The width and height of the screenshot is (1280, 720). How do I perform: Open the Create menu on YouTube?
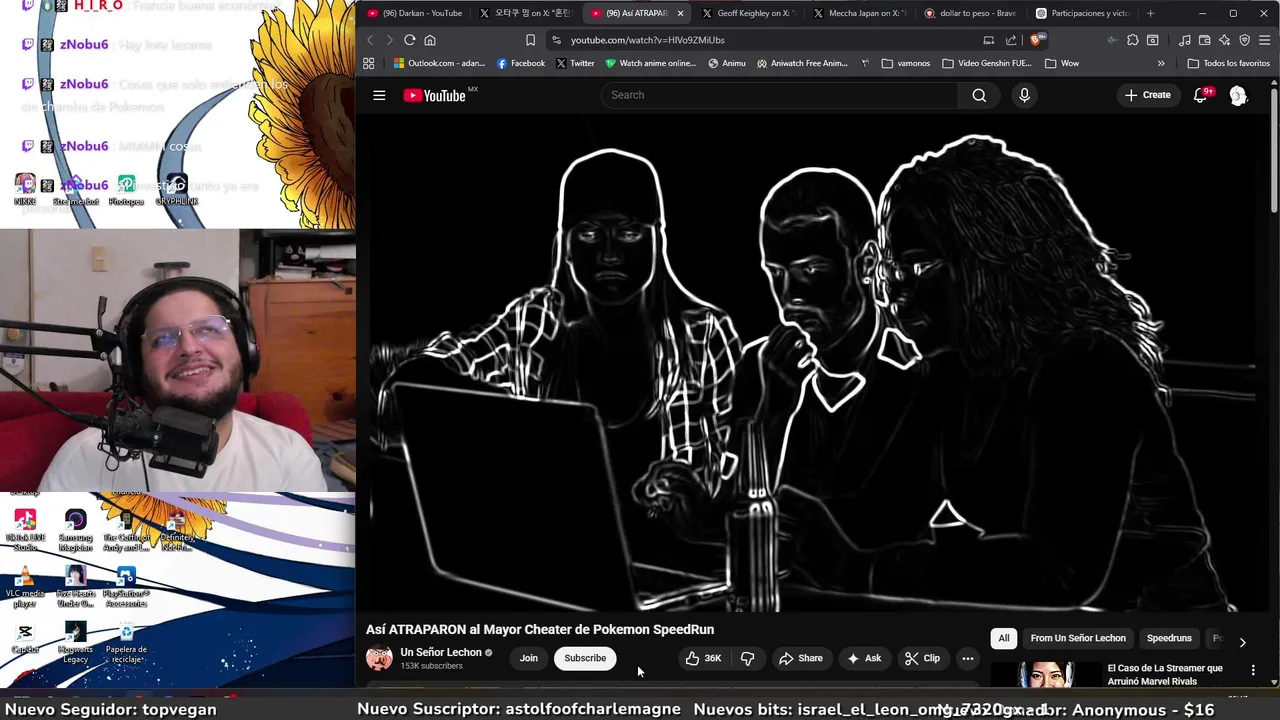point(1147,95)
